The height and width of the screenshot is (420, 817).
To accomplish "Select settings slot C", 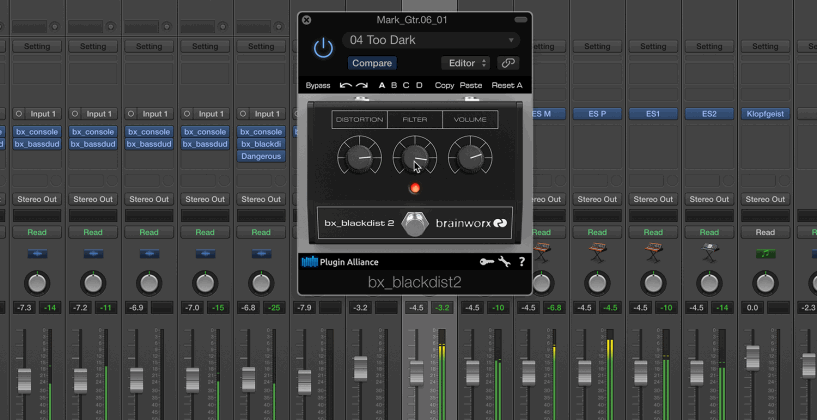I will [x=406, y=85].
